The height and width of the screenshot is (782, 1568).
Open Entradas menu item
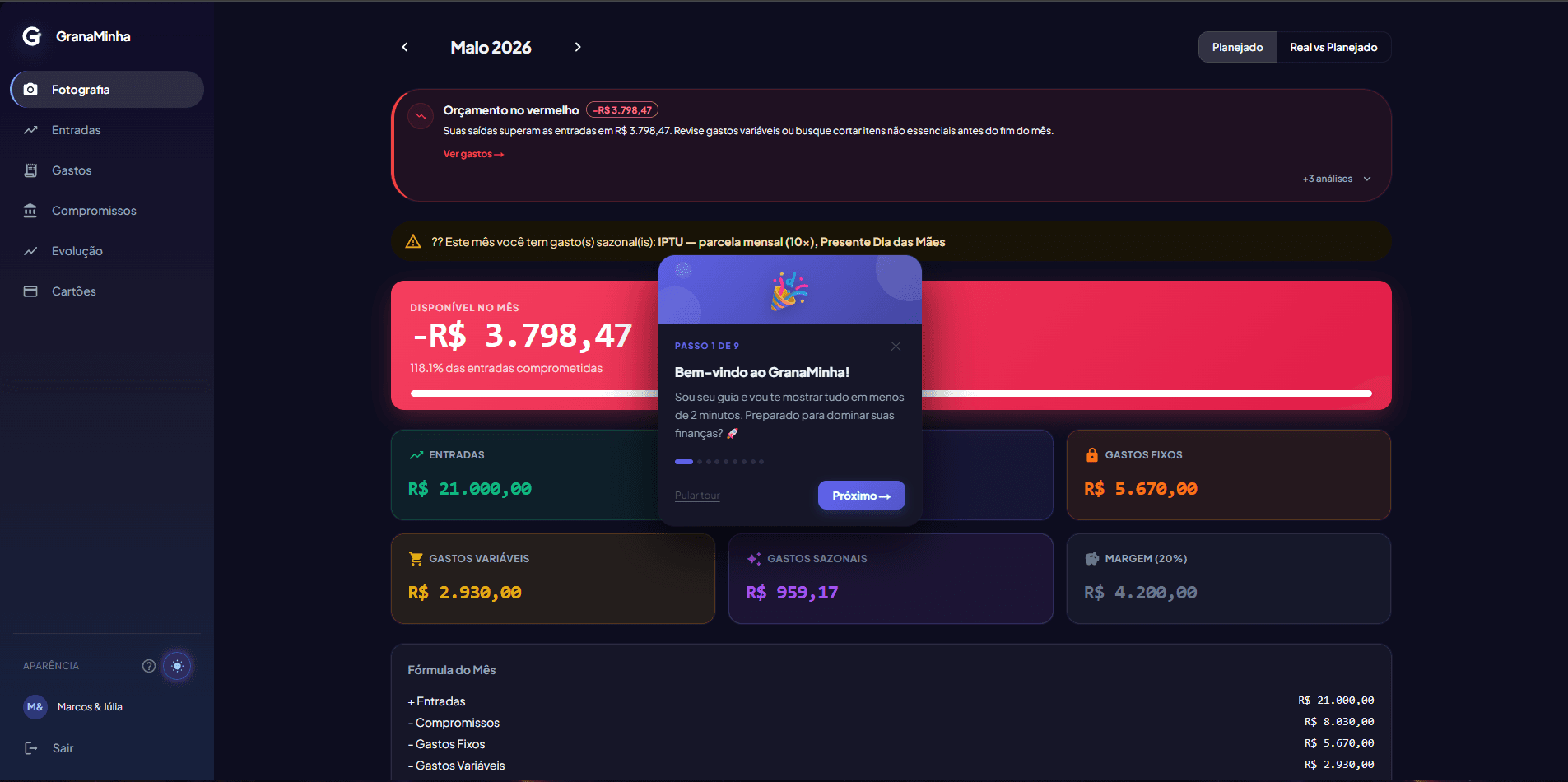pos(107,130)
